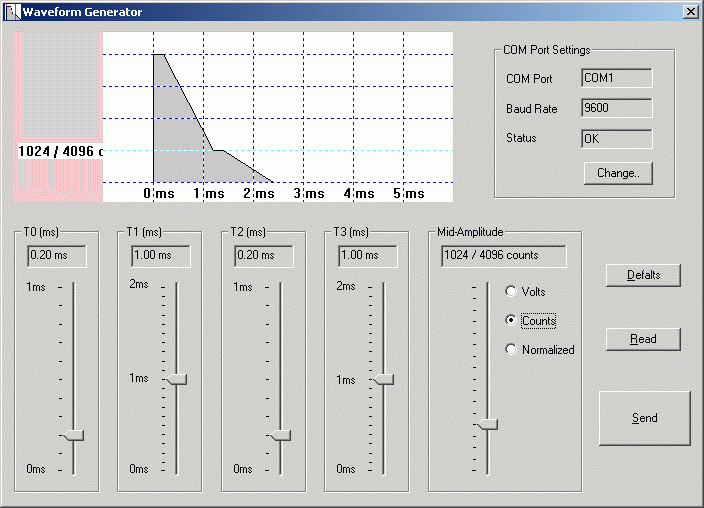Click the COM Port field showing COM1
Viewport: 704px width, 508px height.
616,78
